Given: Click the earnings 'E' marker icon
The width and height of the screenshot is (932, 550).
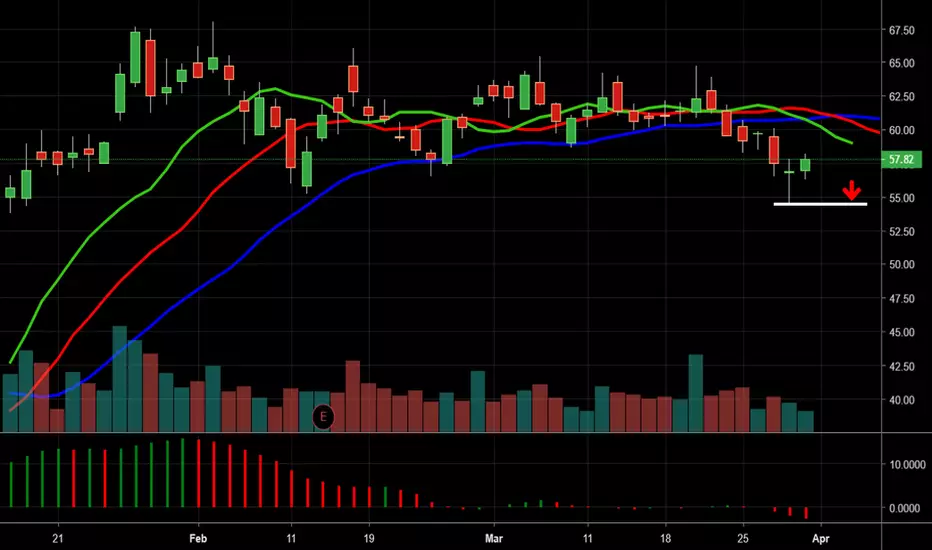Looking at the screenshot, I should 323,417.
